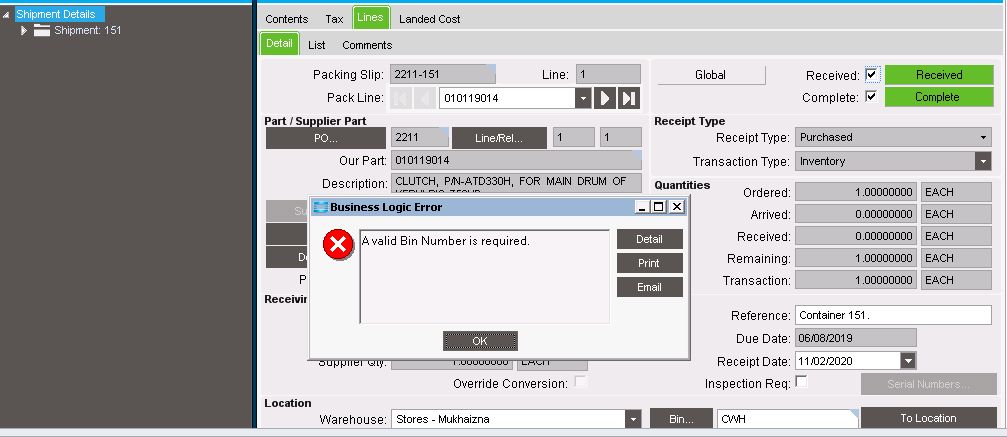Click the Due Date field 06/08/2019
The height and width of the screenshot is (437, 1007).
pyautogui.click(x=855, y=338)
